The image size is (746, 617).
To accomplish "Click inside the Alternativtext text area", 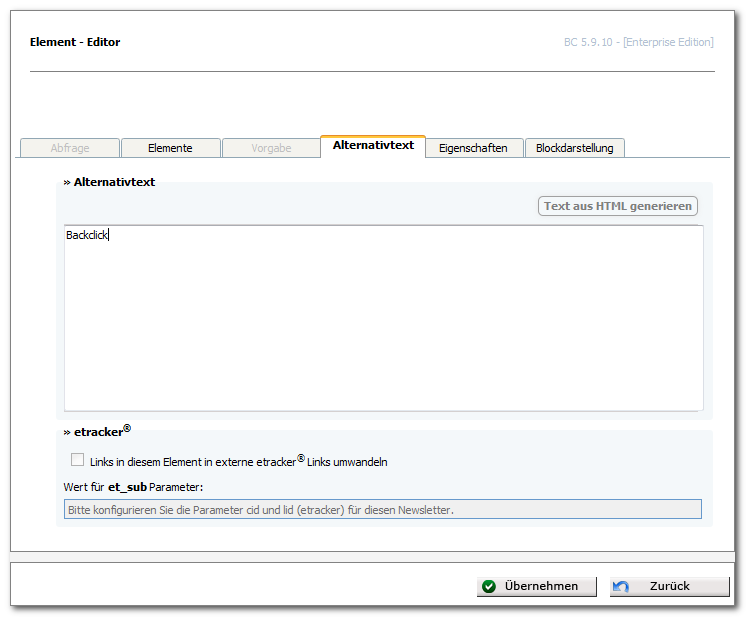I will 383,318.
